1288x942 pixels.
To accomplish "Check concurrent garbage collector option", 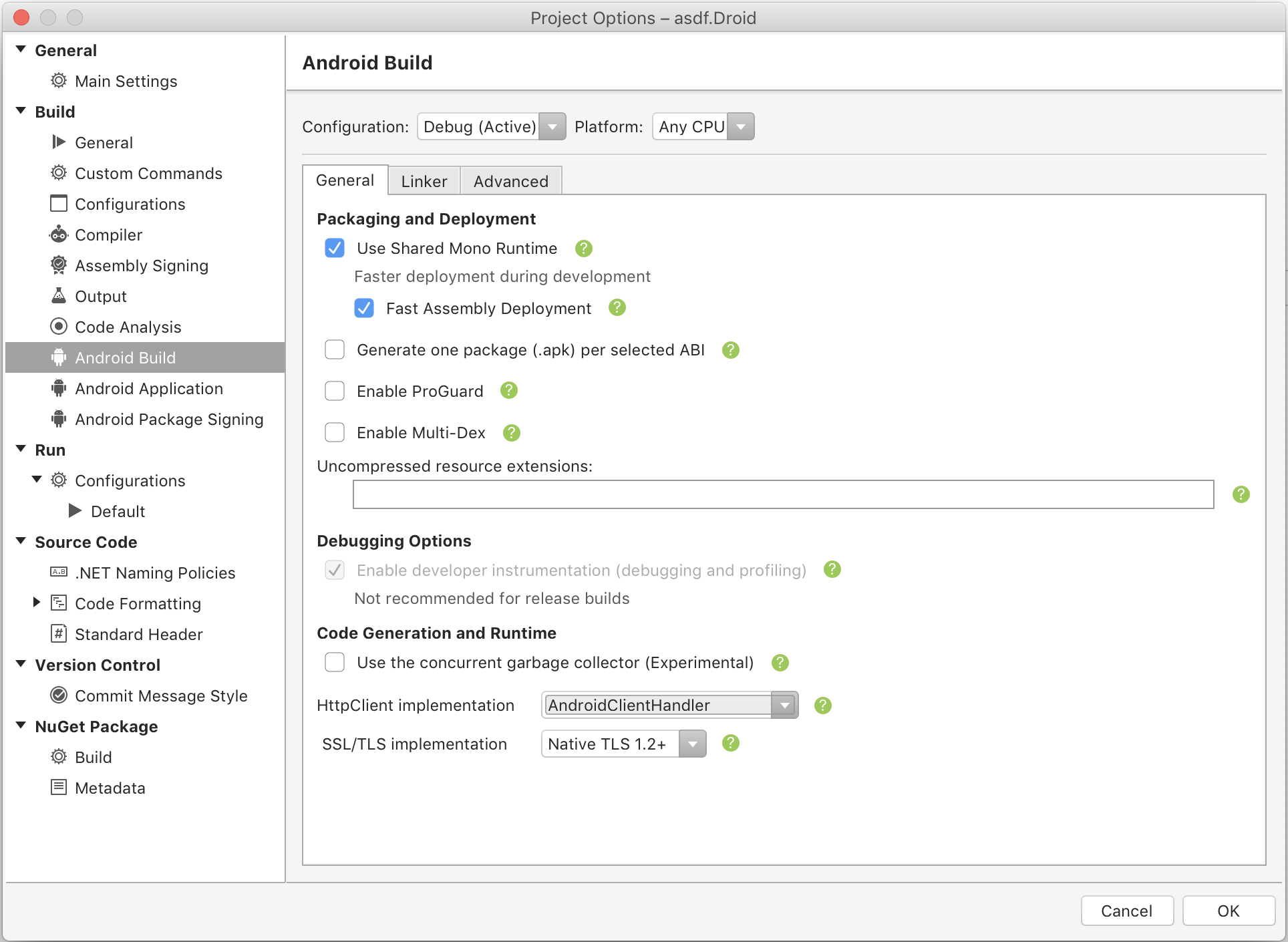I will pos(335,663).
